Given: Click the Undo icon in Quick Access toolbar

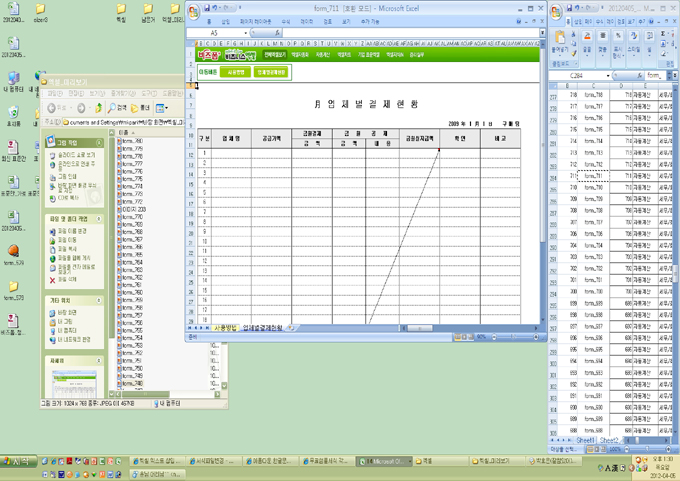Looking at the screenshot, I should pyautogui.click(x=215, y=7).
